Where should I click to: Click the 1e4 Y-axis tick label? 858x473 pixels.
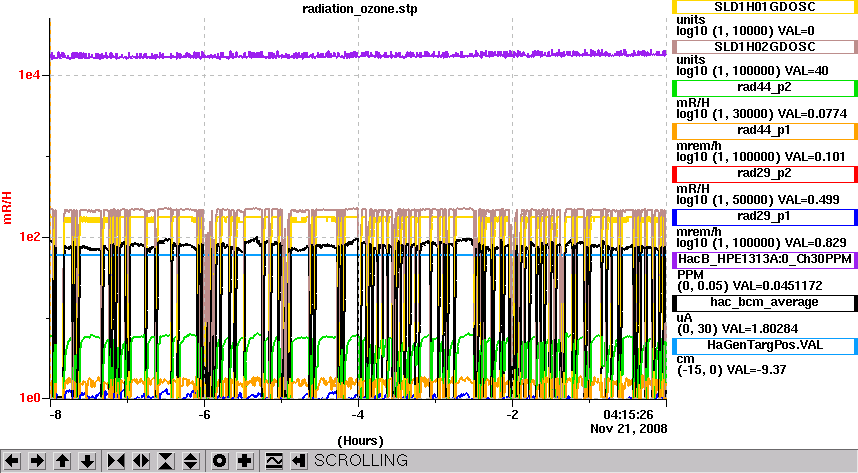click(x=30, y=75)
